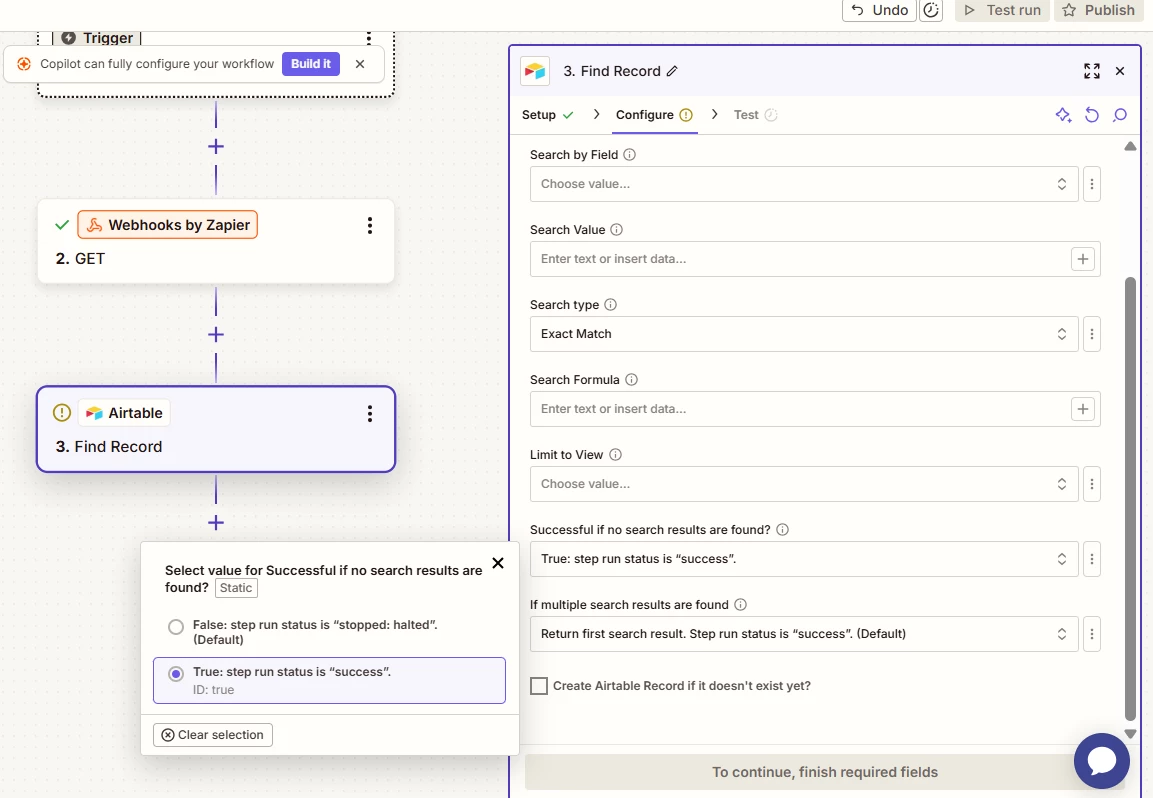Image resolution: width=1153 pixels, height=798 pixels.
Task: Show info for Successful if no results
Action: (782, 530)
